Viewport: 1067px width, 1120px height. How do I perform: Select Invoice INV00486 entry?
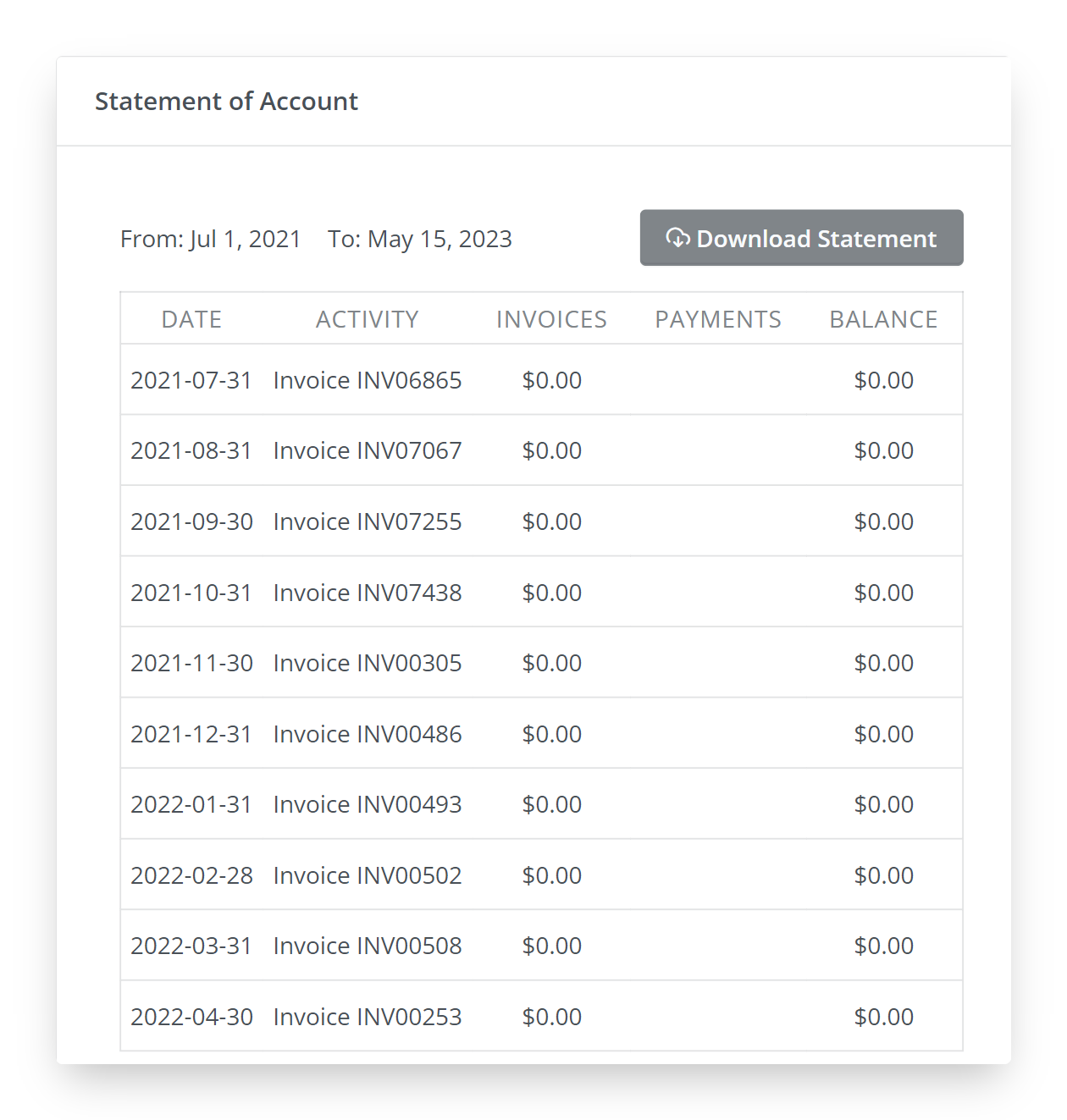coord(368,734)
